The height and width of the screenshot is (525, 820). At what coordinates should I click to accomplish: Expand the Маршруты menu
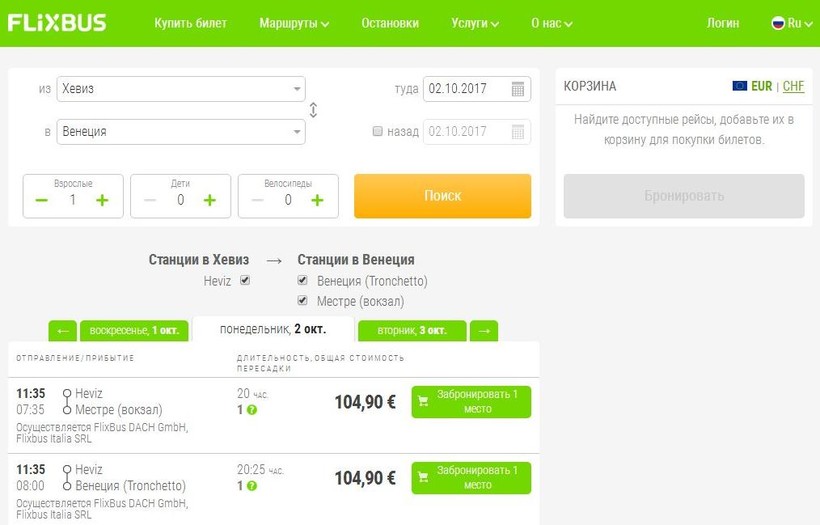coord(294,23)
